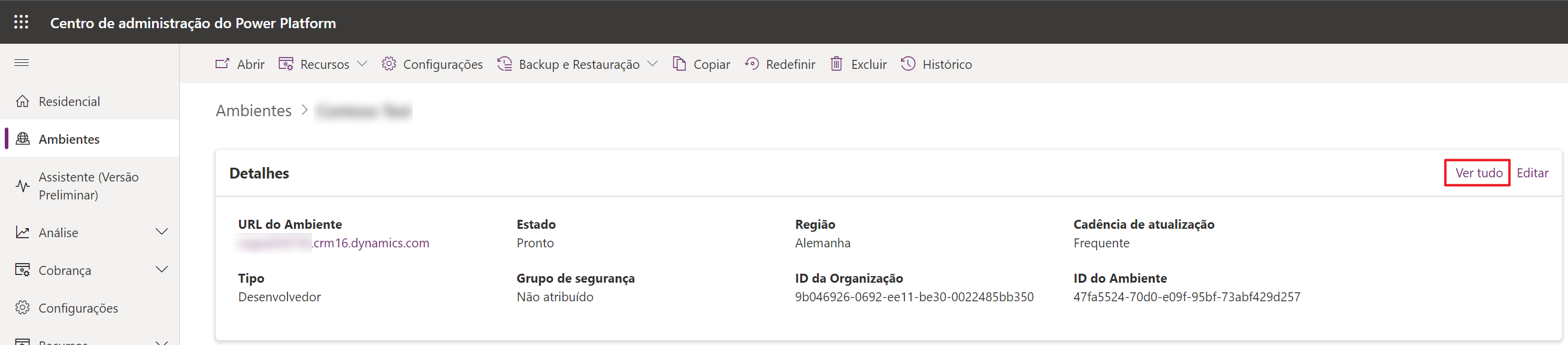Click the Não atribuído security group value
This screenshot has width=1568, height=345.
tap(555, 297)
